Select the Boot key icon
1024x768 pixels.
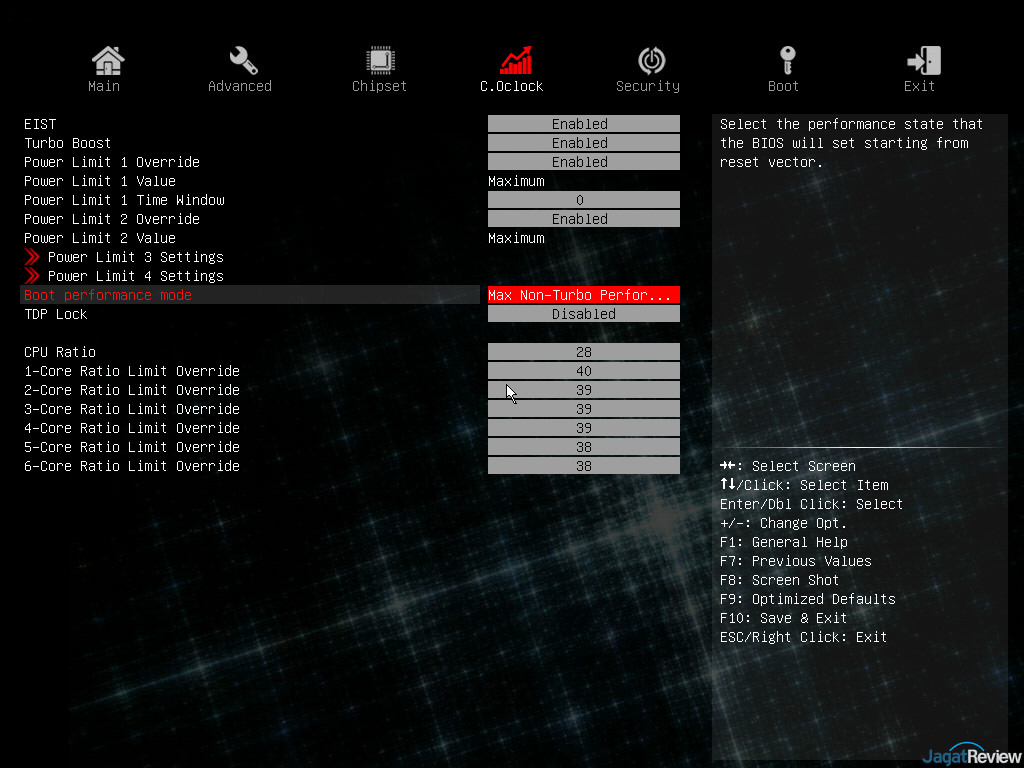pos(787,61)
